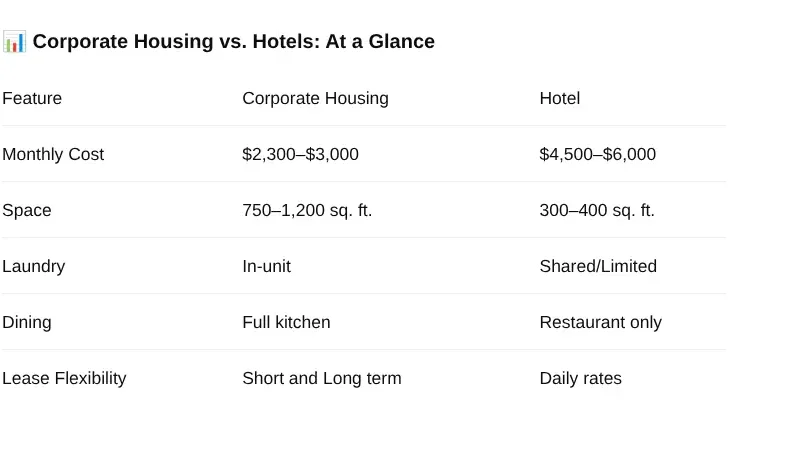
Task: Click the Shared/Limited laundry cell
Action: (x=598, y=266)
